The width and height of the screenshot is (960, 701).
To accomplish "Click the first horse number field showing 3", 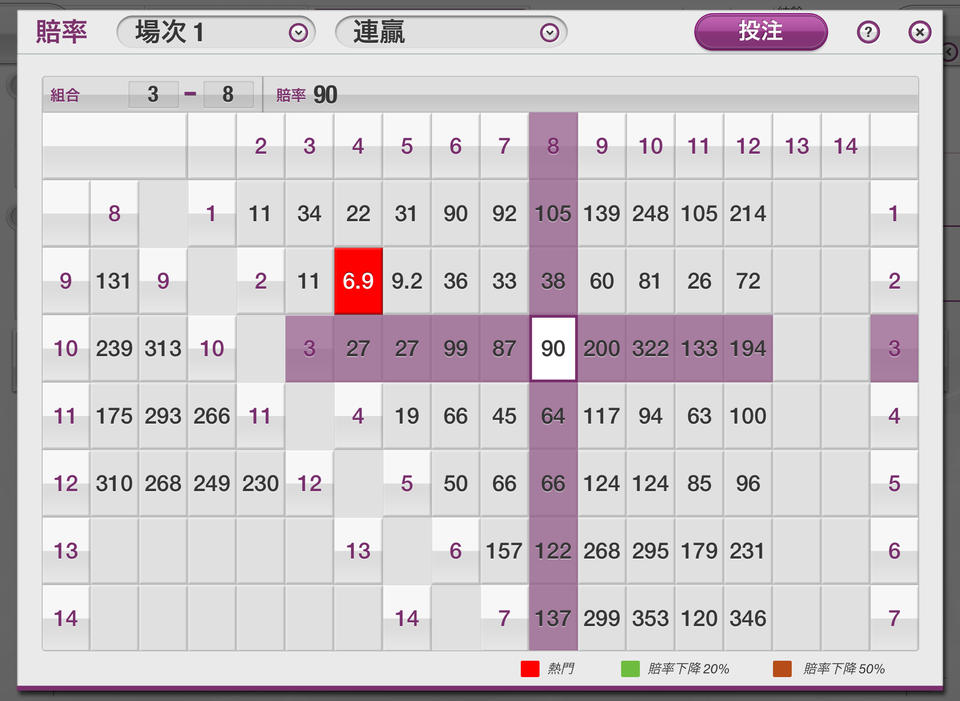I will (153, 95).
